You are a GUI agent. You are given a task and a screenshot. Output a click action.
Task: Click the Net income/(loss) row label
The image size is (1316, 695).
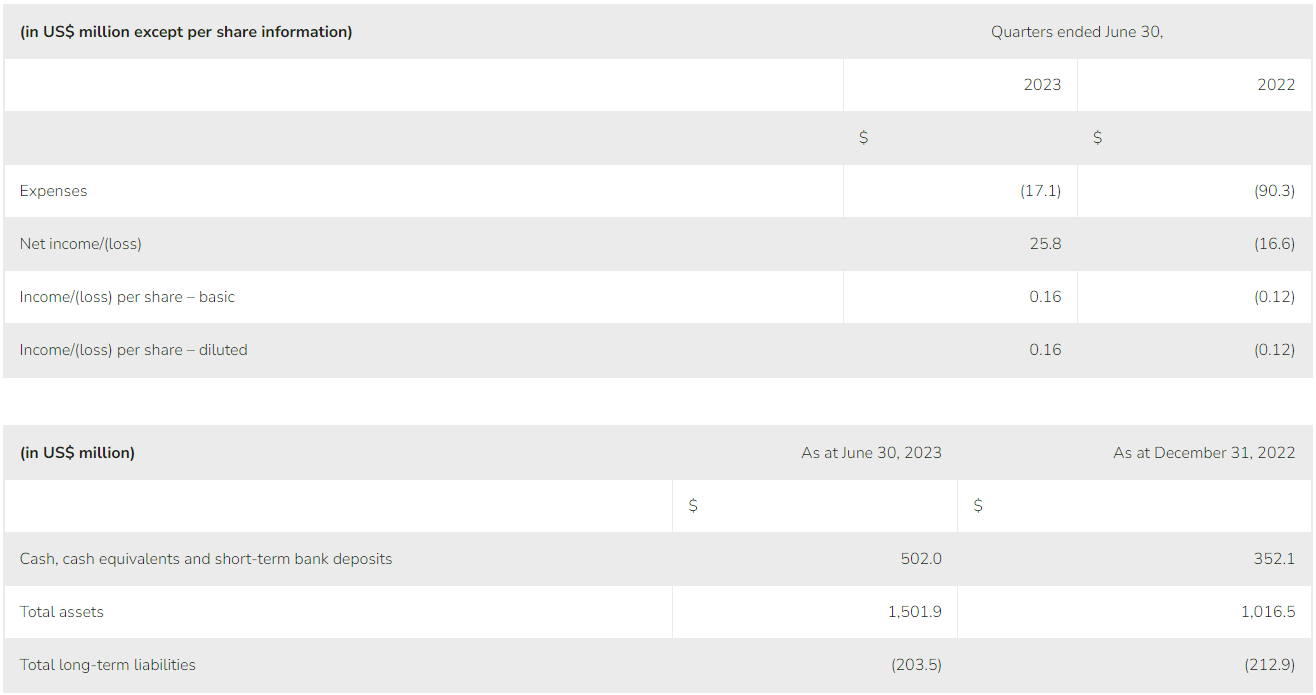(x=80, y=244)
